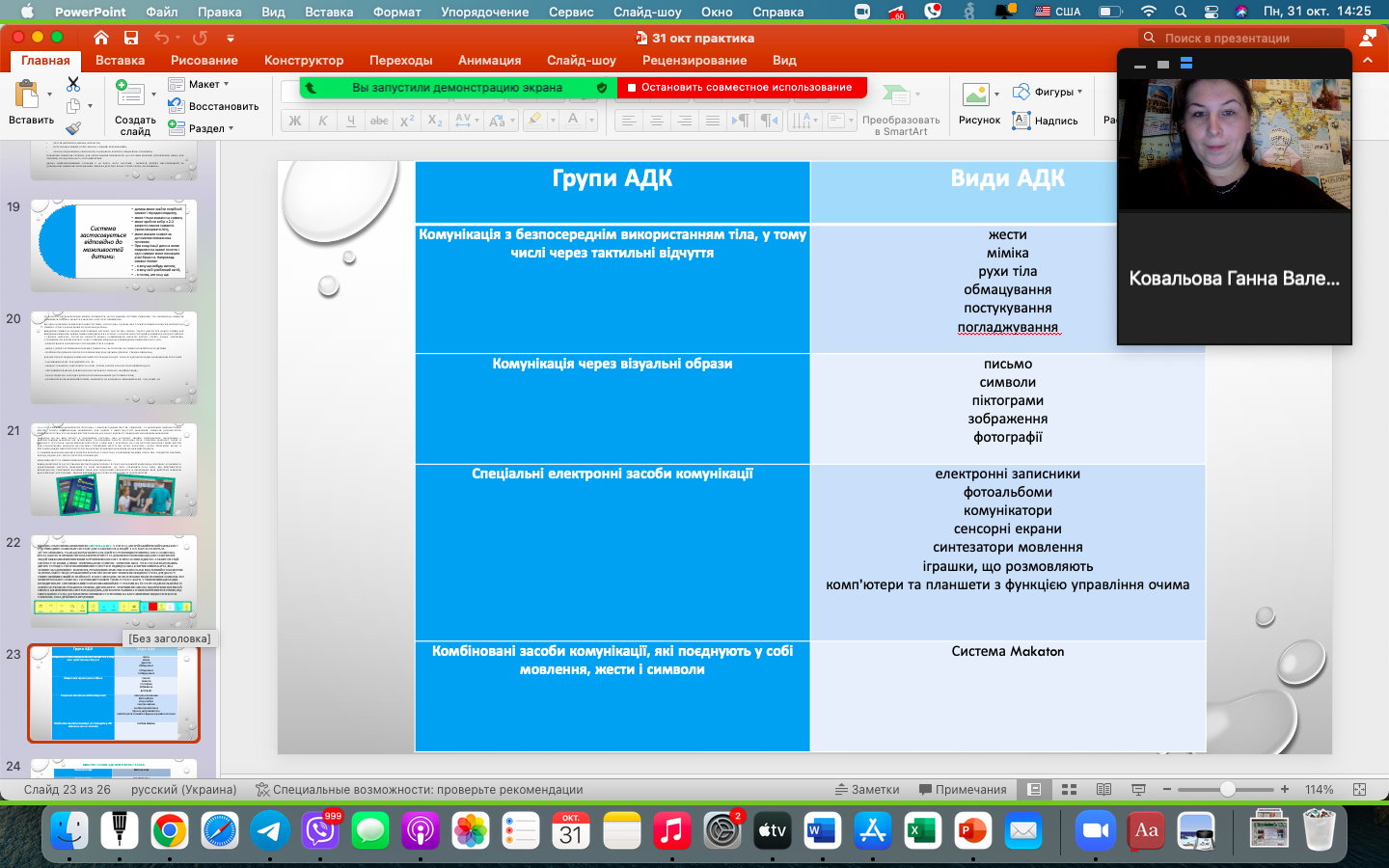
Task: Expand the Раздел section dropdown
Action: pyautogui.click(x=203, y=128)
